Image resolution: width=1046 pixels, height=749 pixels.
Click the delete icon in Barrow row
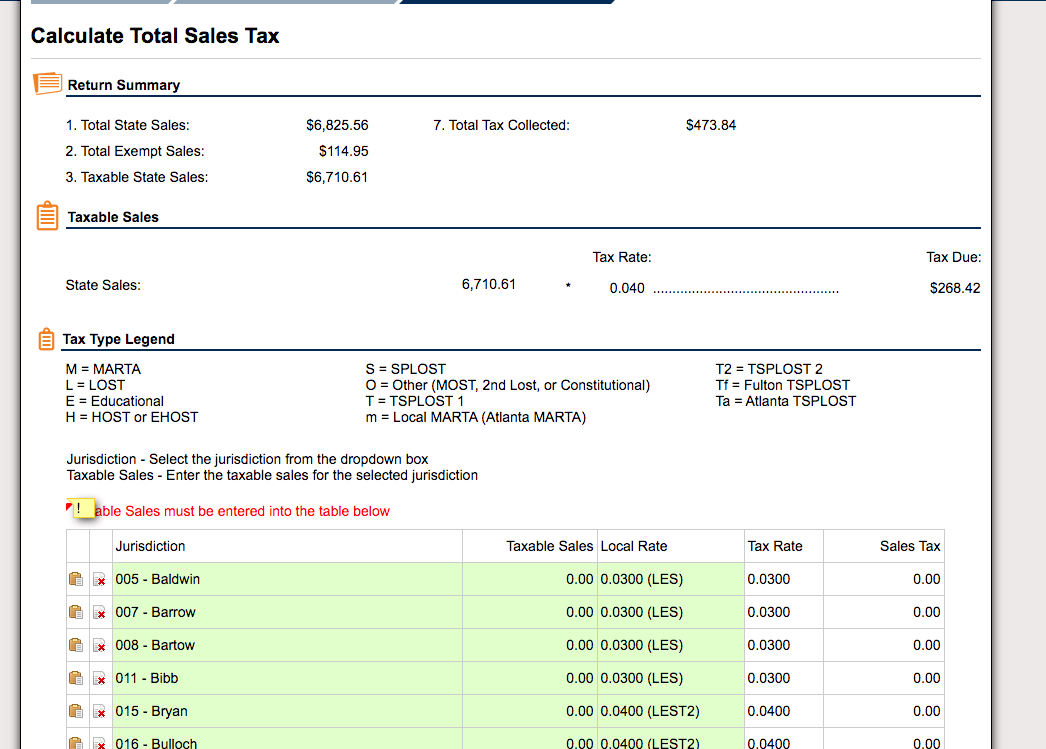coord(99,612)
